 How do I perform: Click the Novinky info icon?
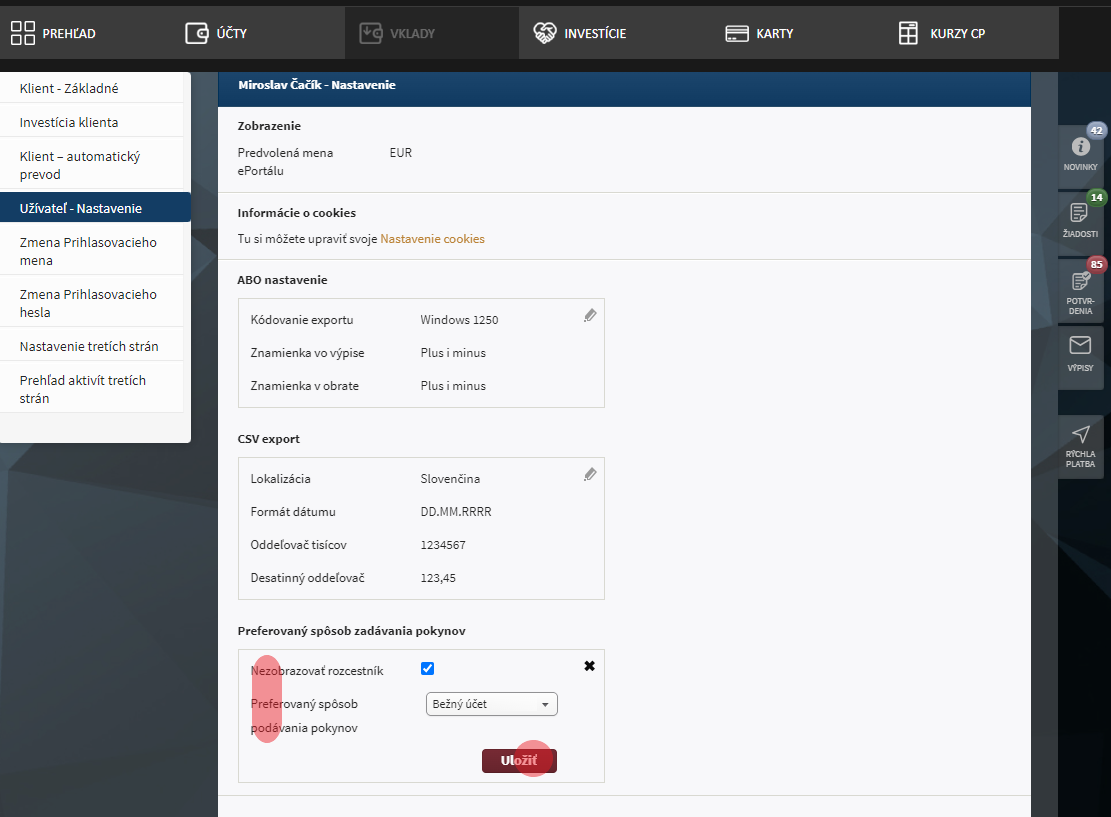[x=1080, y=147]
